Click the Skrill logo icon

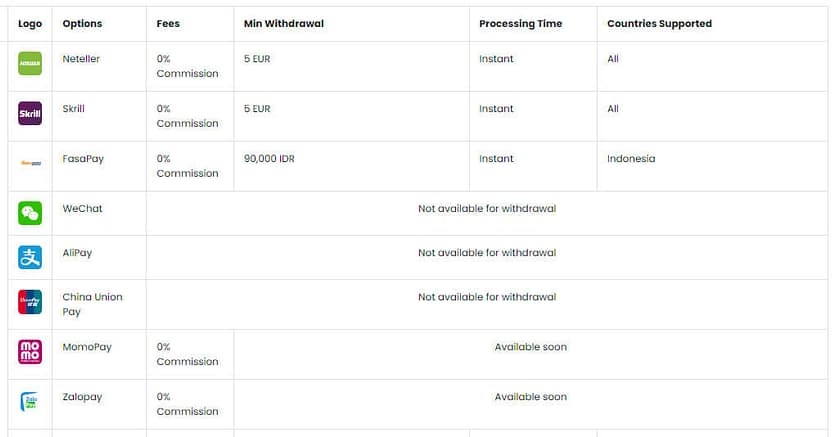(x=30, y=113)
